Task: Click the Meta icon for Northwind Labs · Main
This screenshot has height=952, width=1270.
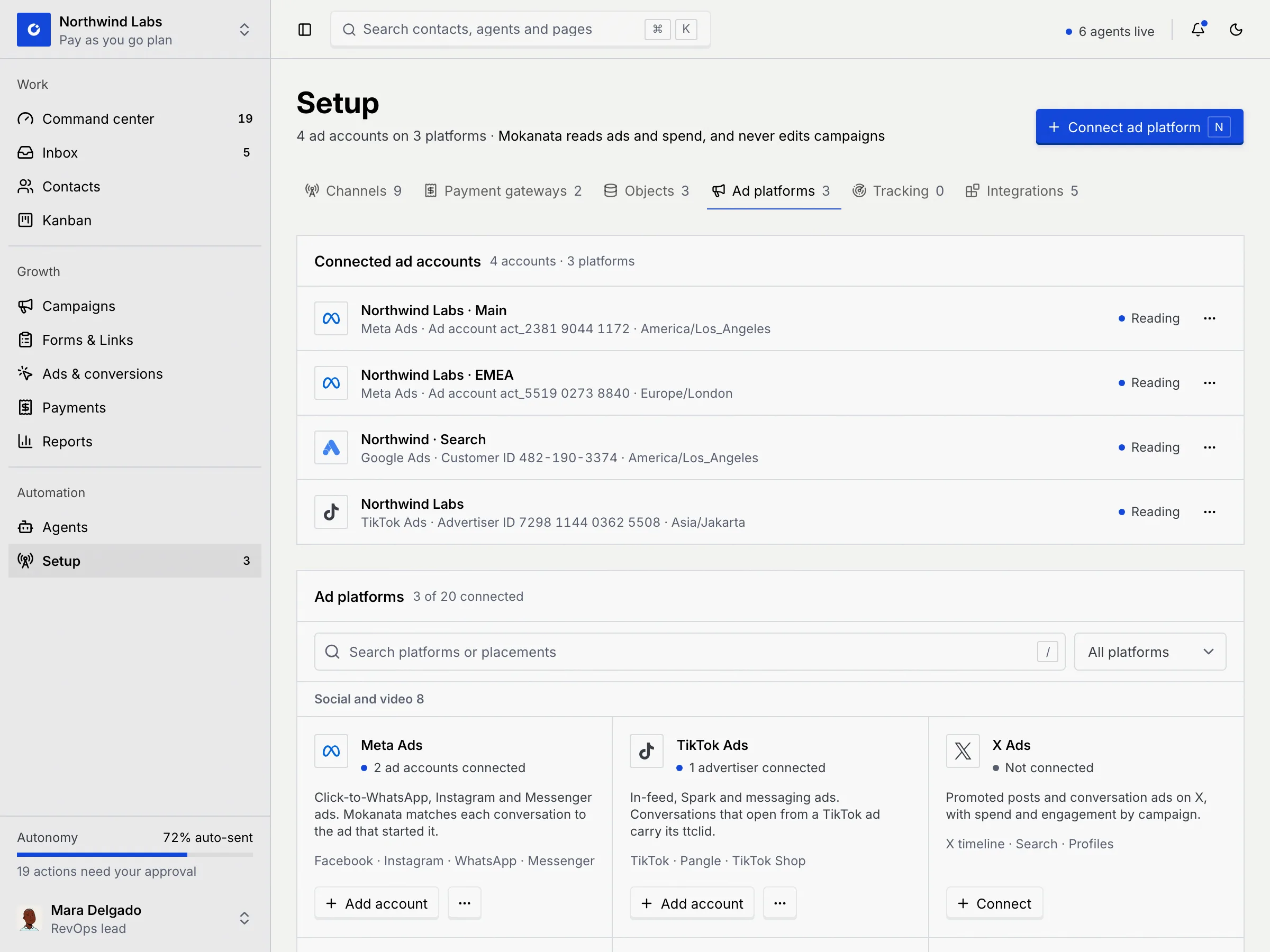Action: pyautogui.click(x=331, y=318)
